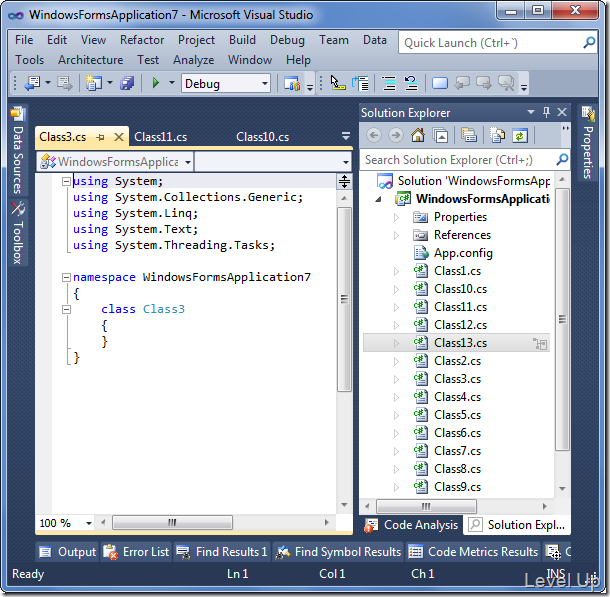Toggle the Solution Explorer auto-hide pin
The width and height of the screenshot is (610, 597).
pos(546,112)
